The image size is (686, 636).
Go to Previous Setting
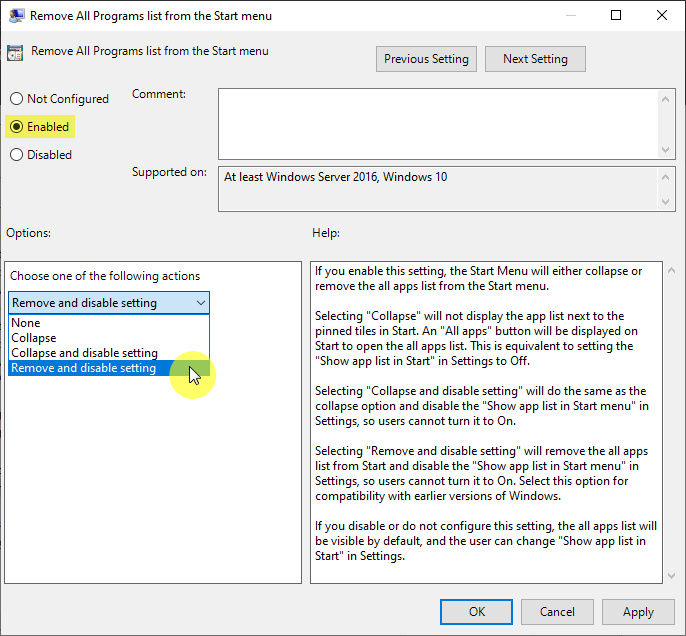tap(426, 59)
